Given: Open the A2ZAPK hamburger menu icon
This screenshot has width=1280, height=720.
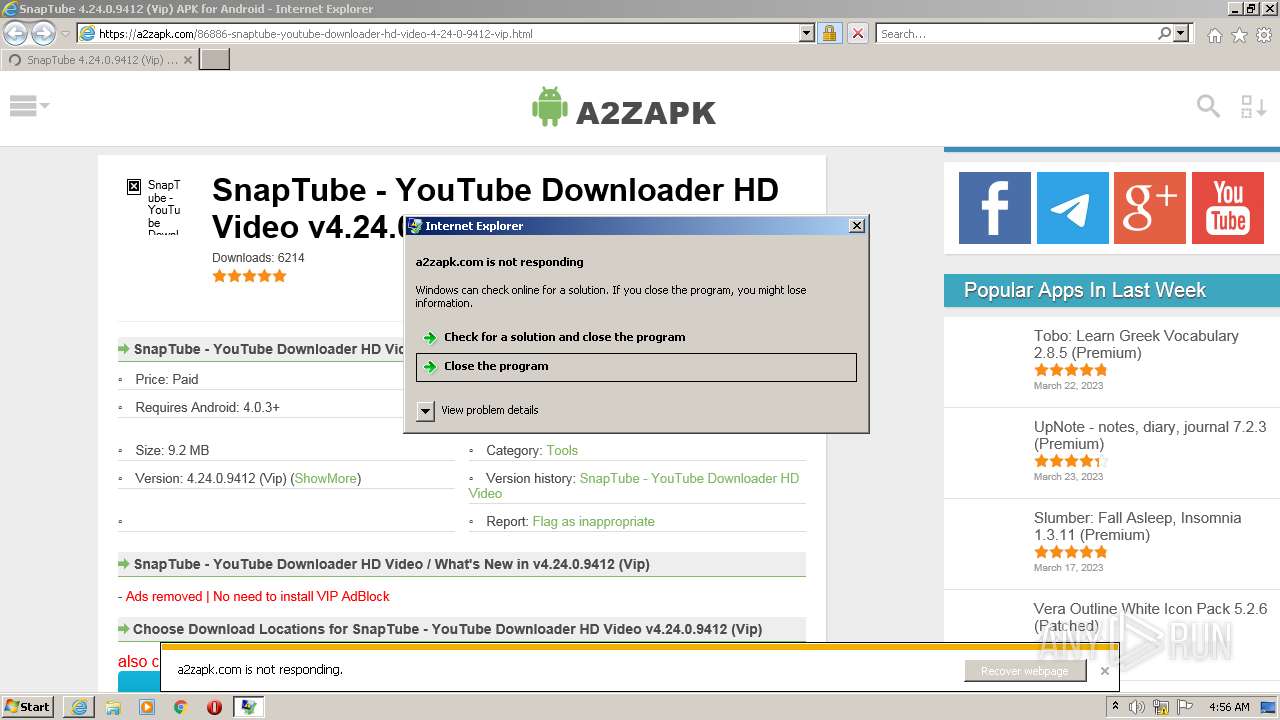Looking at the screenshot, I should pos(23,106).
